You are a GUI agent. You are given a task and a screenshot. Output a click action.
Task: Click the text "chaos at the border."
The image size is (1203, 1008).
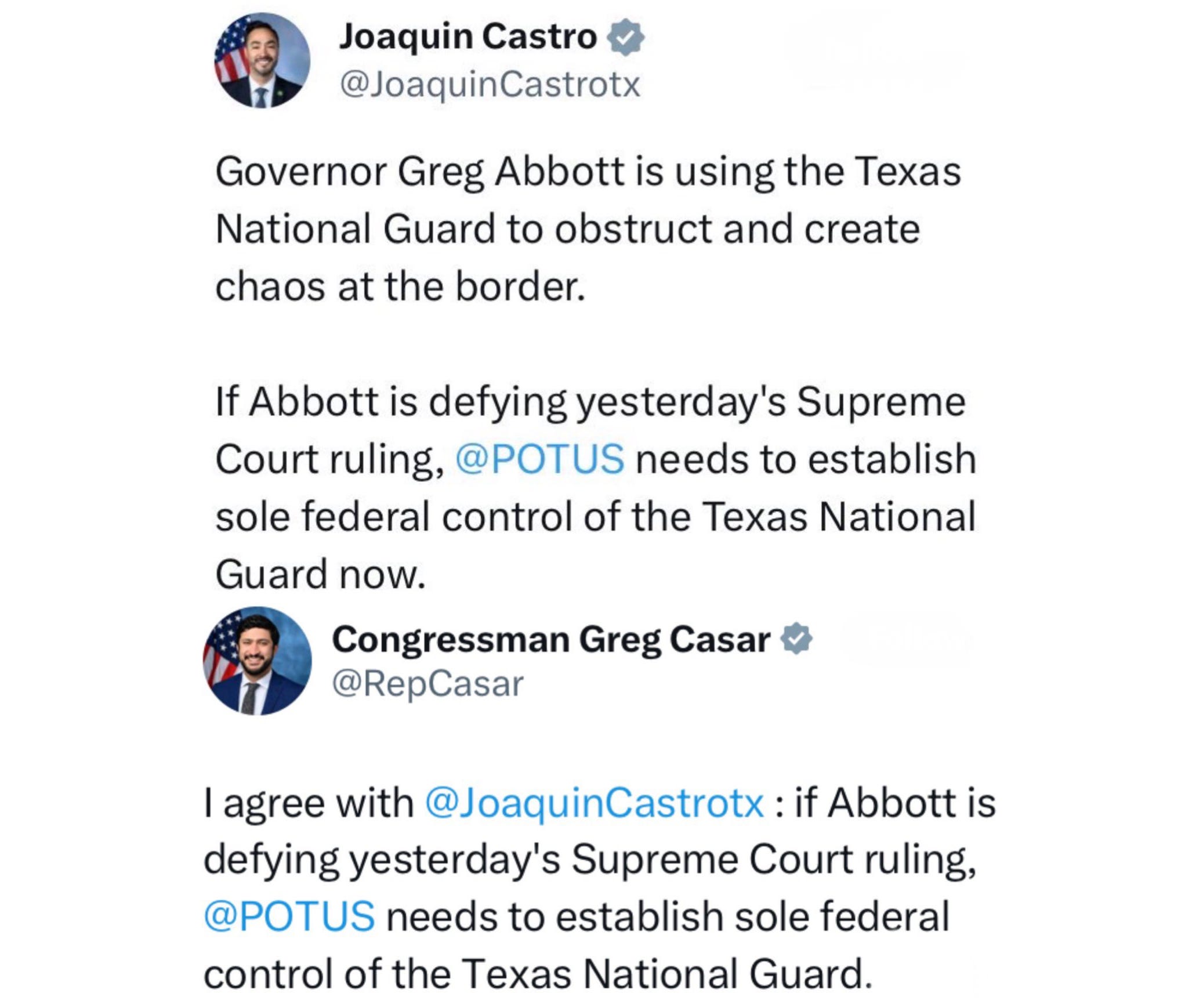400,287
